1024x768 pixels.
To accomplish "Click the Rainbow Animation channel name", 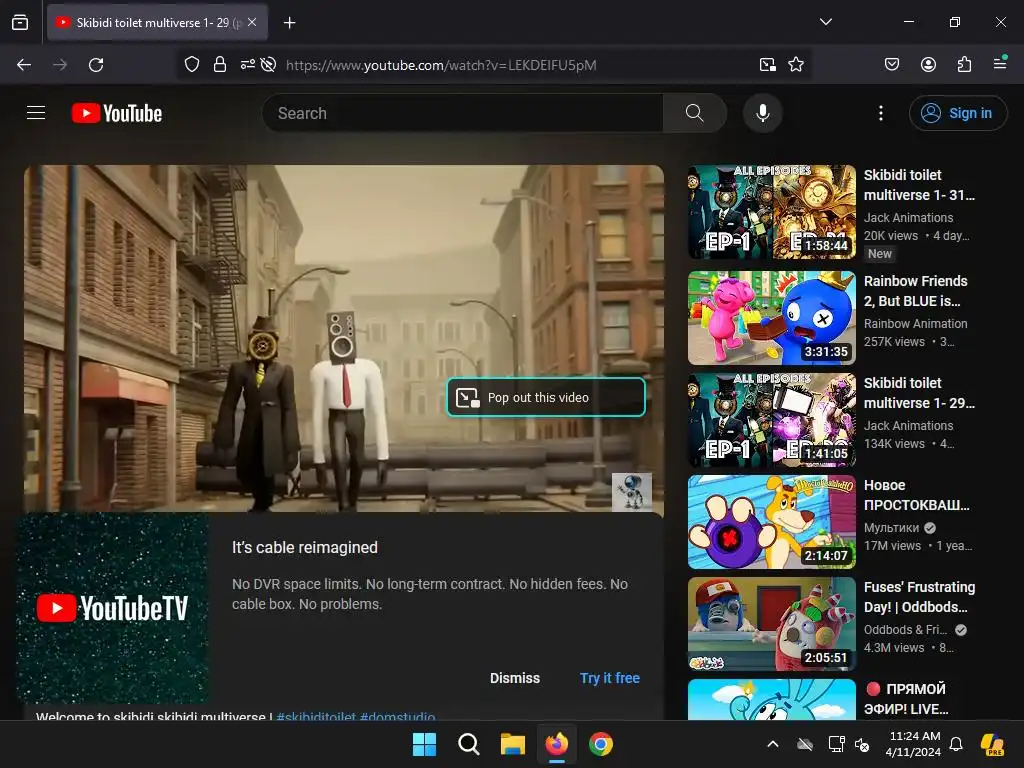I will 916,323.
